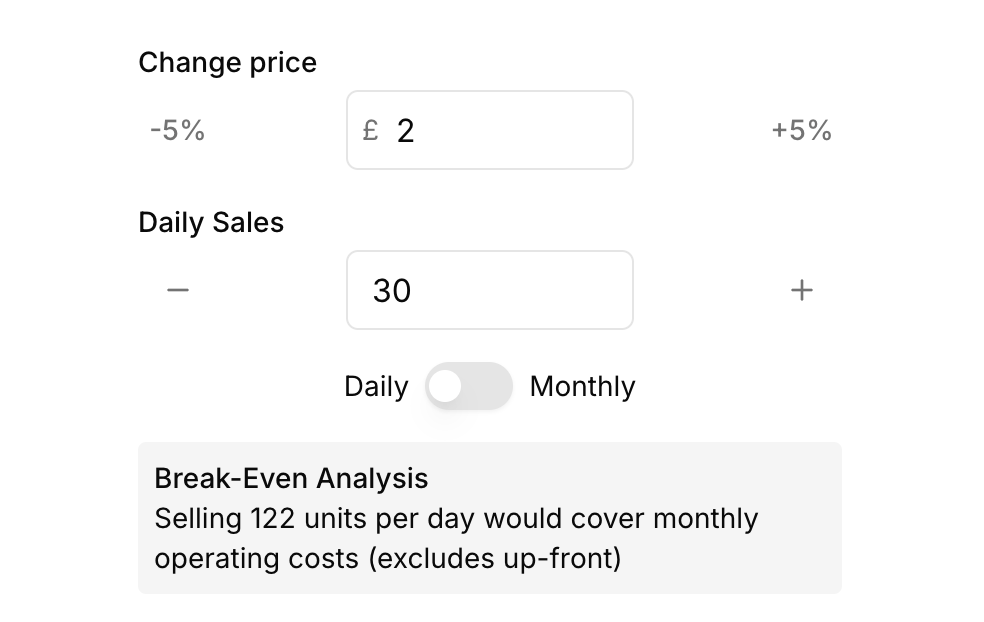Click the £ currency symbol
The height and width of the screenshot is (622, 984).
click(370, 130)
